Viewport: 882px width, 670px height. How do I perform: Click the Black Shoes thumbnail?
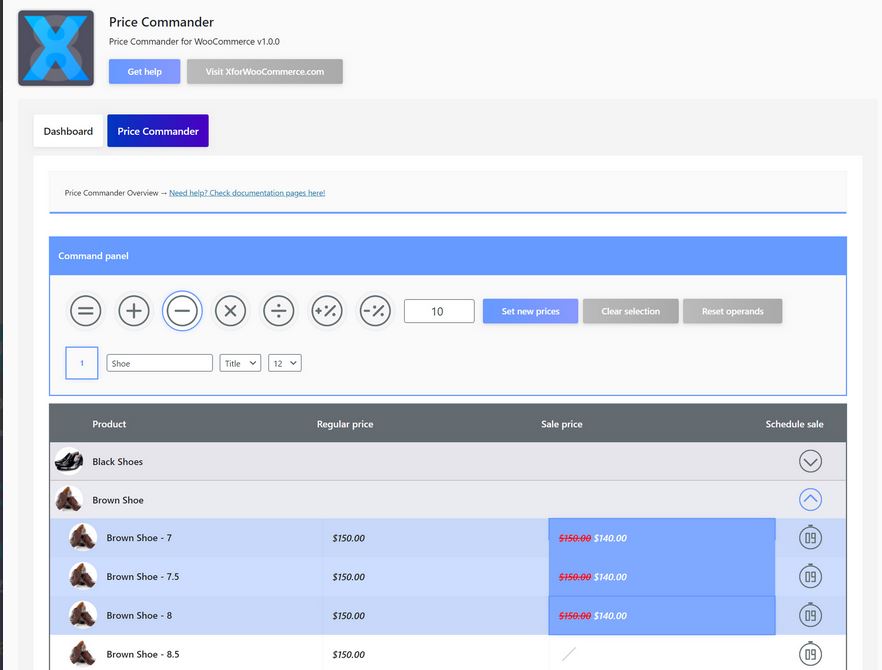pos(69,461)
